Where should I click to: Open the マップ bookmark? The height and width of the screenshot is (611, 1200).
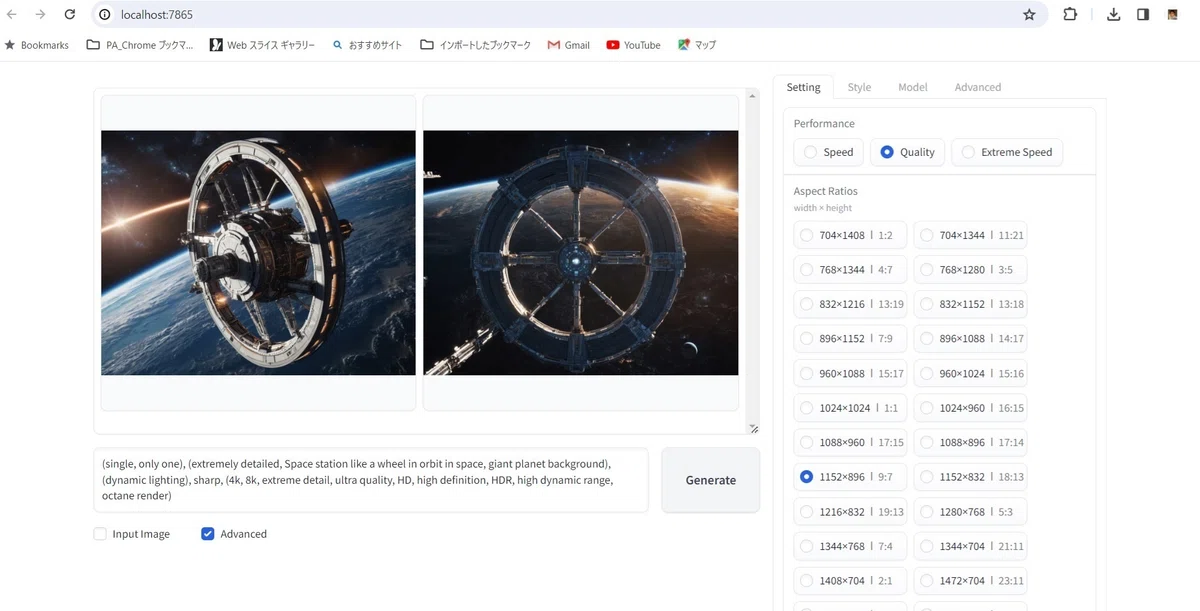click(x=697, y=45)
